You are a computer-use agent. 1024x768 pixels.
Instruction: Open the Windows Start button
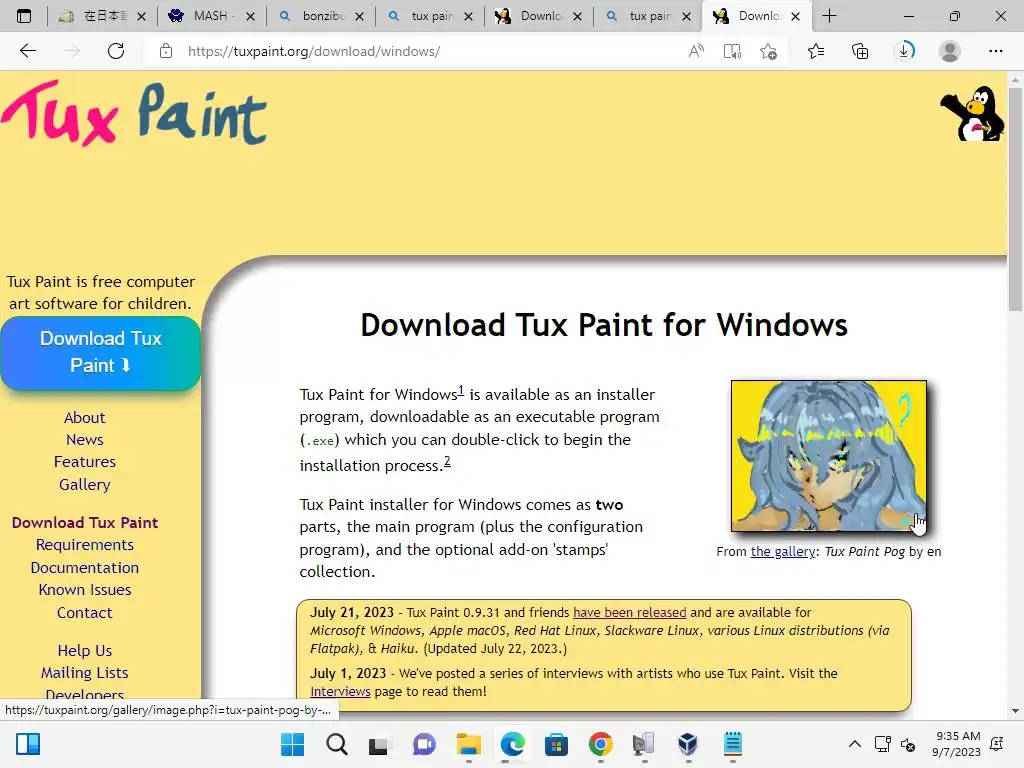292,744
